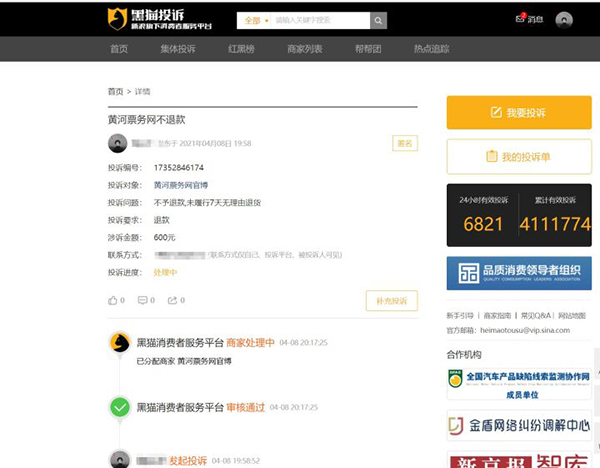The width and height of the screenshot is (600, 468).
Task: Go to 首页 in navigation bar
Action: click(119, 49)
